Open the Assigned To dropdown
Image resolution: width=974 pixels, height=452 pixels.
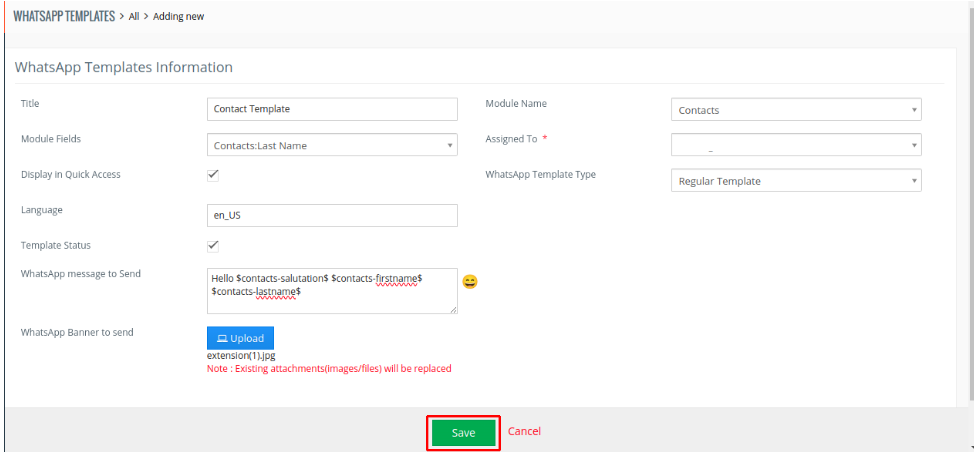796,145
